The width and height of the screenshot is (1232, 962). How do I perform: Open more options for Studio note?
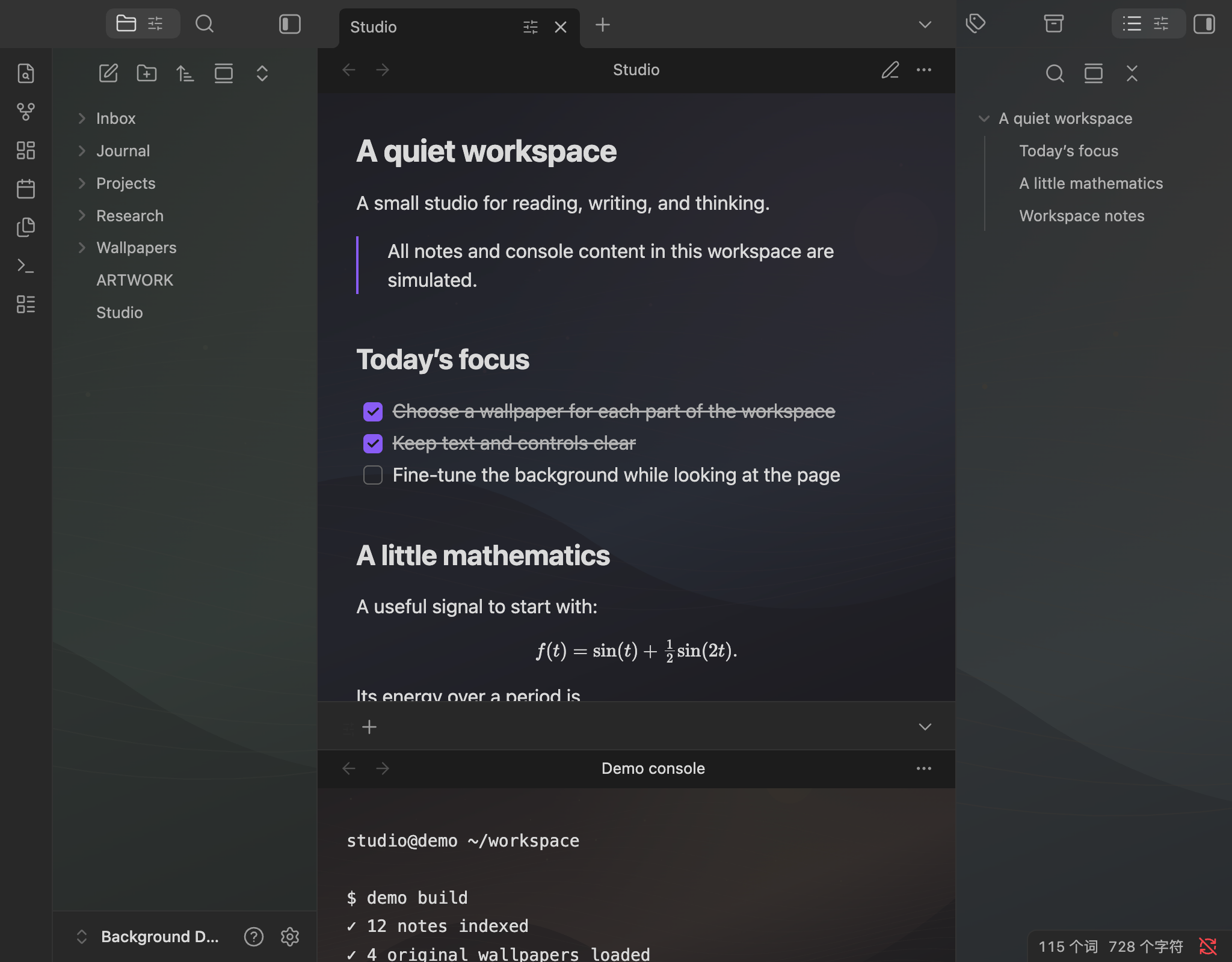(x=924, y=70)
